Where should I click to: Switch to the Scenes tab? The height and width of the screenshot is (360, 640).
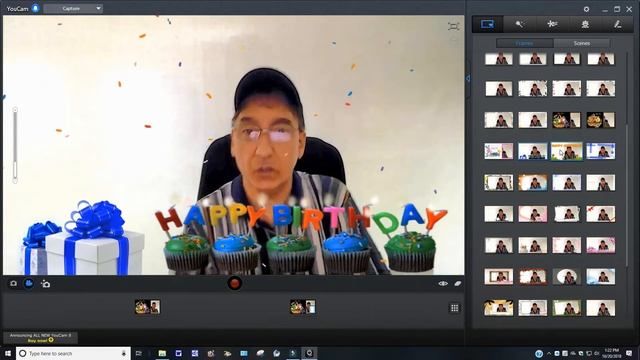point(582,43)
